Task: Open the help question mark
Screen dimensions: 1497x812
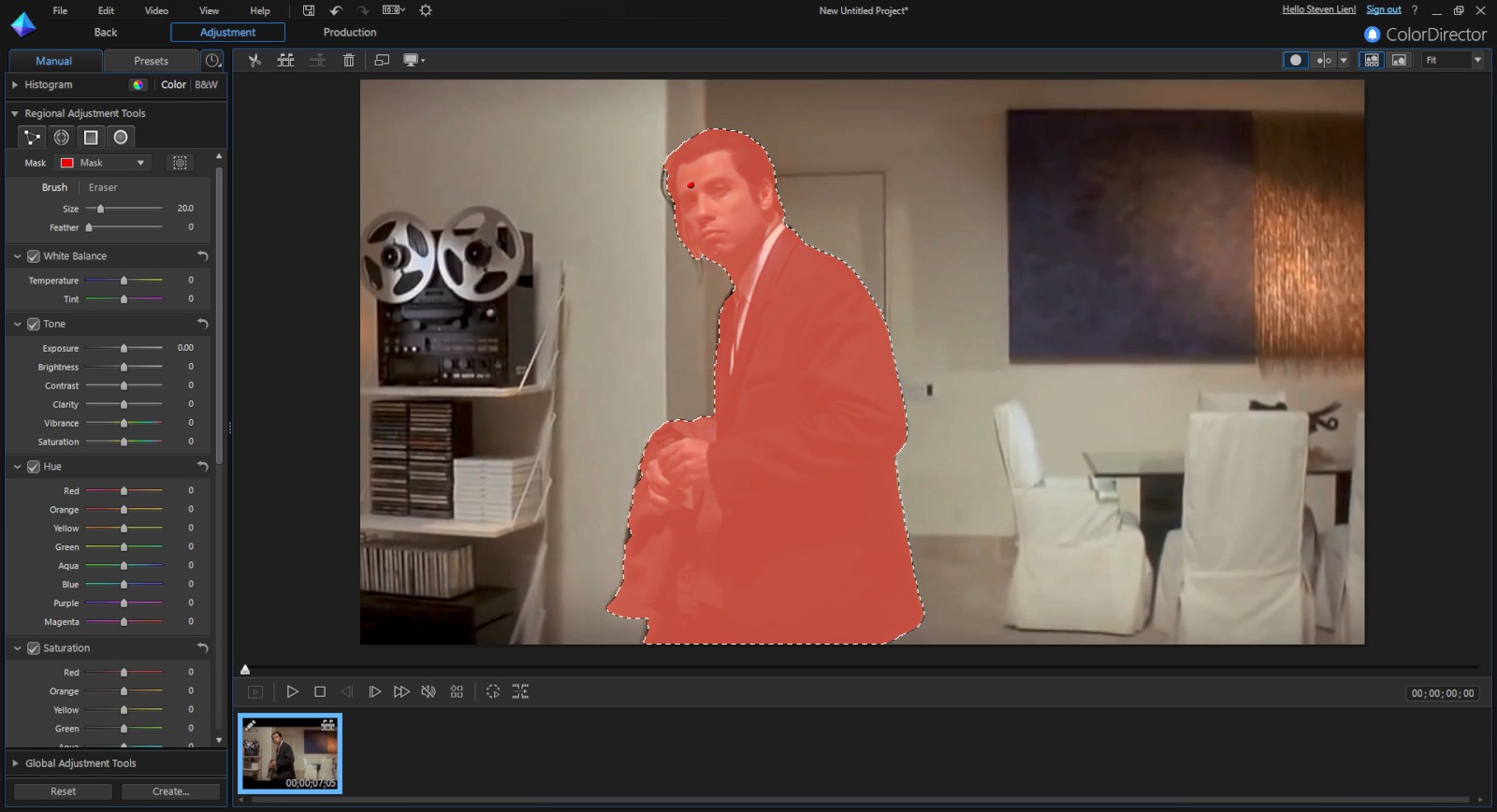Action: pyautogui.click(x=1415, y=10)
